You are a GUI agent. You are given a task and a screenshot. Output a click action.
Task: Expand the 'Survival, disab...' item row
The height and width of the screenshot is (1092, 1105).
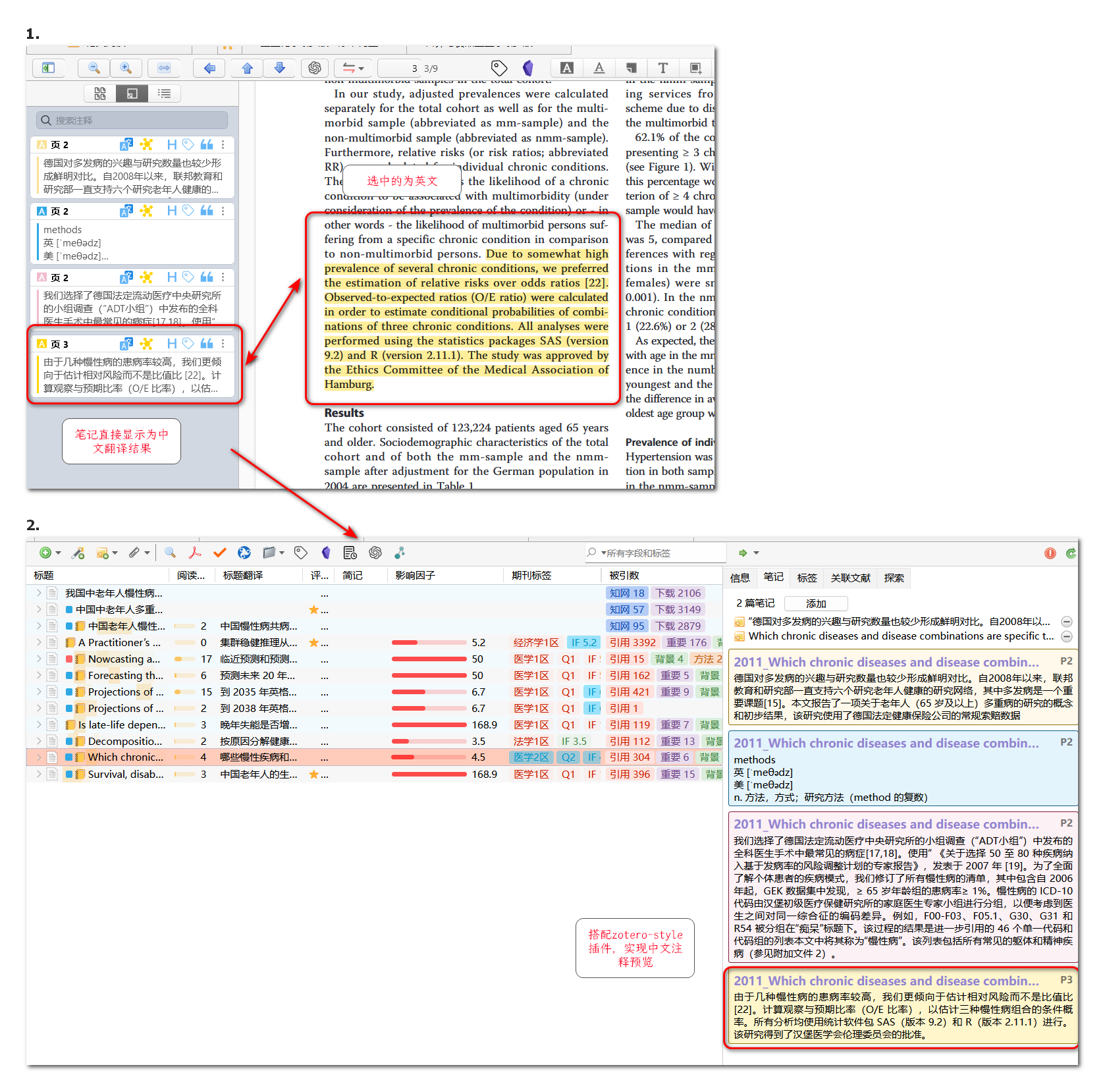click(39, 775)
